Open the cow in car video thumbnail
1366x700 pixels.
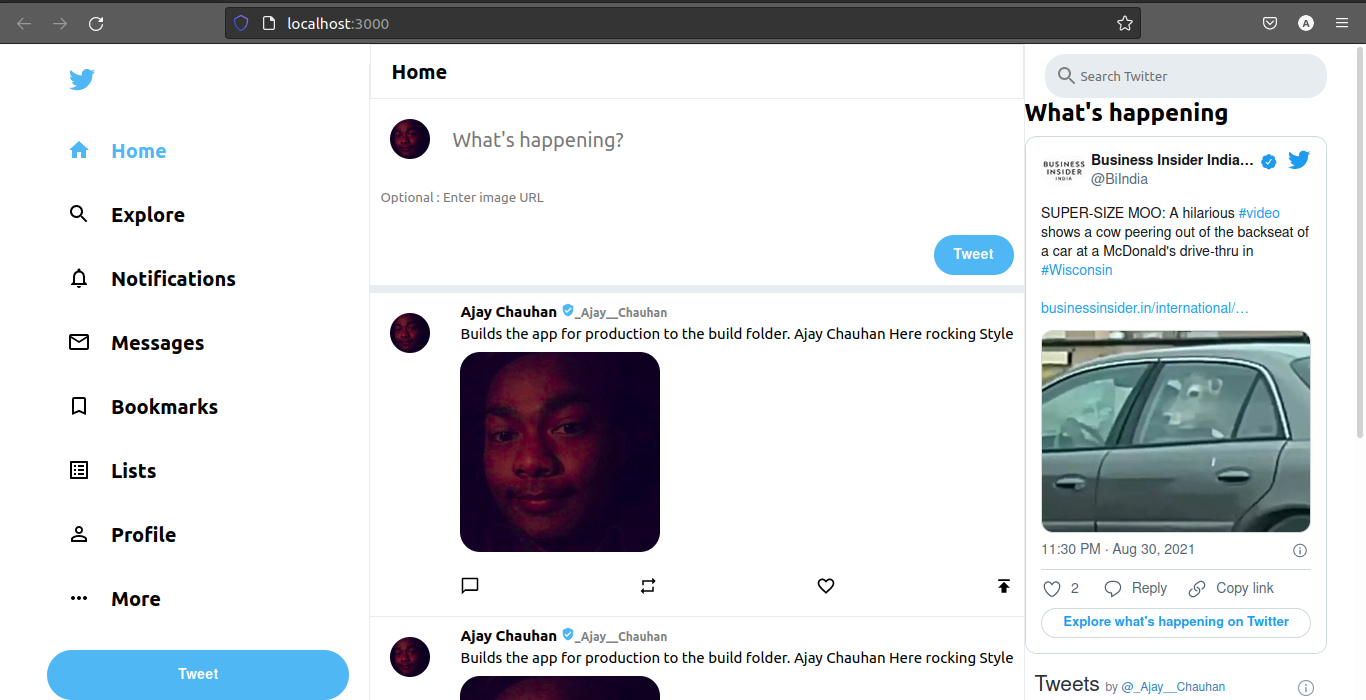point(1176,431)
